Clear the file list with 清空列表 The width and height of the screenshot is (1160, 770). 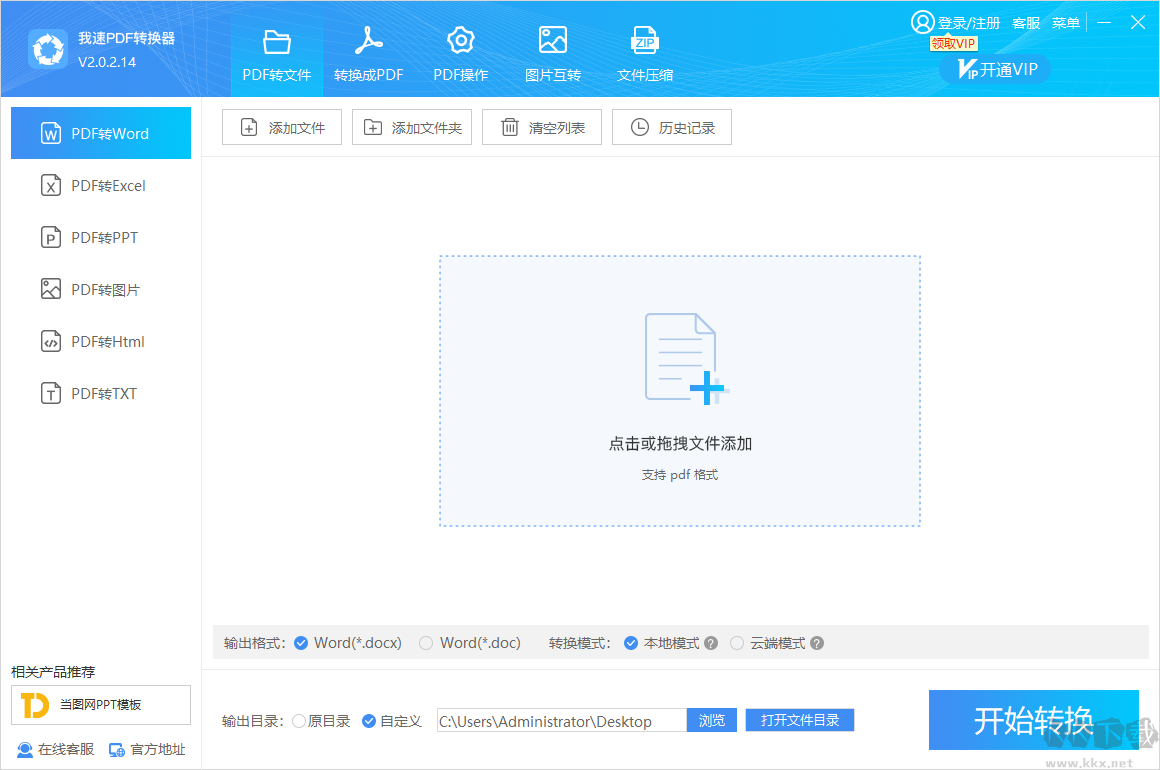(x=541, y=127)
